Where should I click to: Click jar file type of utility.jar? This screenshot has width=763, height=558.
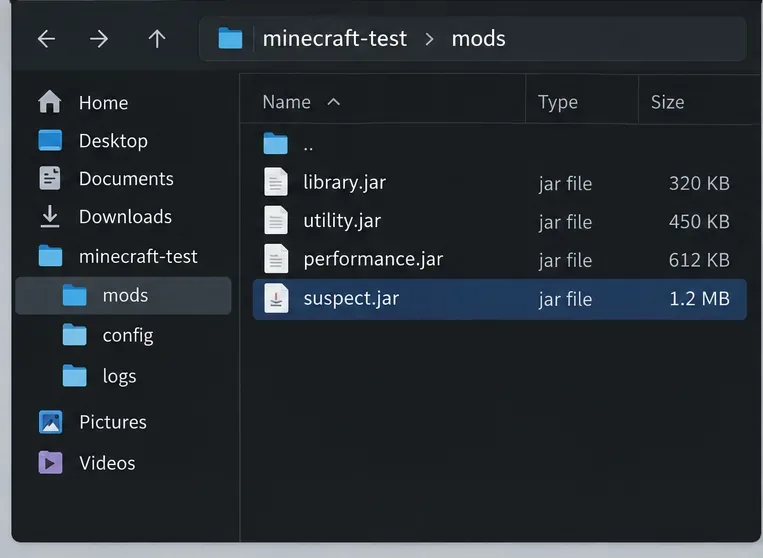(565, 222)
